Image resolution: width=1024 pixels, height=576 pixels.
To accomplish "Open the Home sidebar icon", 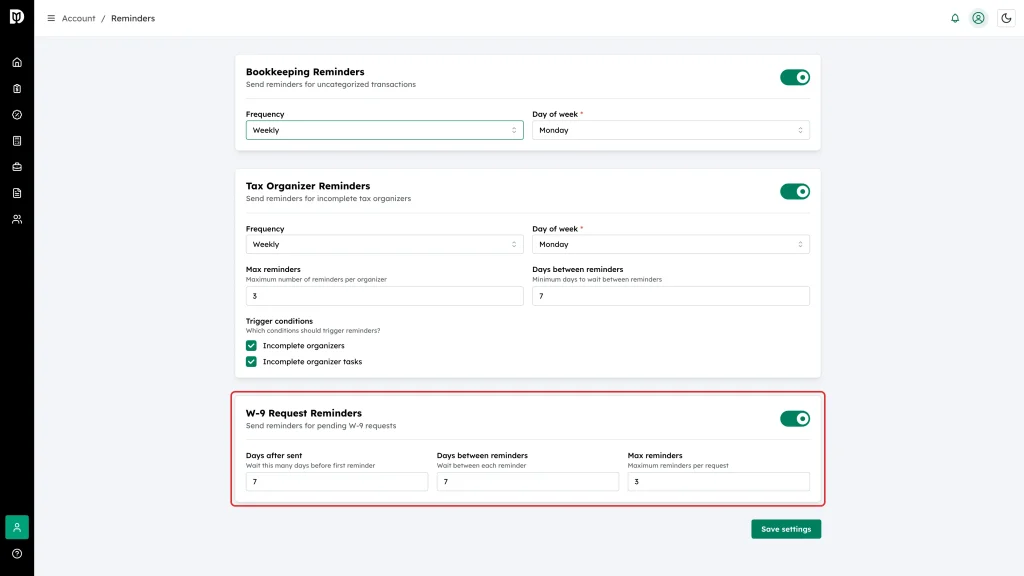I will click(17, 63).
